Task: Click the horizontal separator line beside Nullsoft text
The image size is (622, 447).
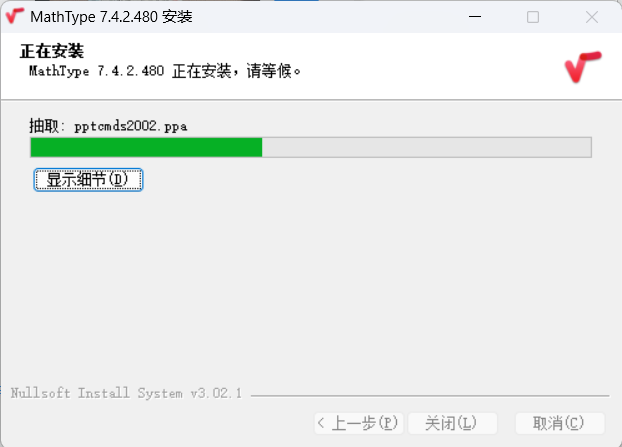Action: (430, 395)
